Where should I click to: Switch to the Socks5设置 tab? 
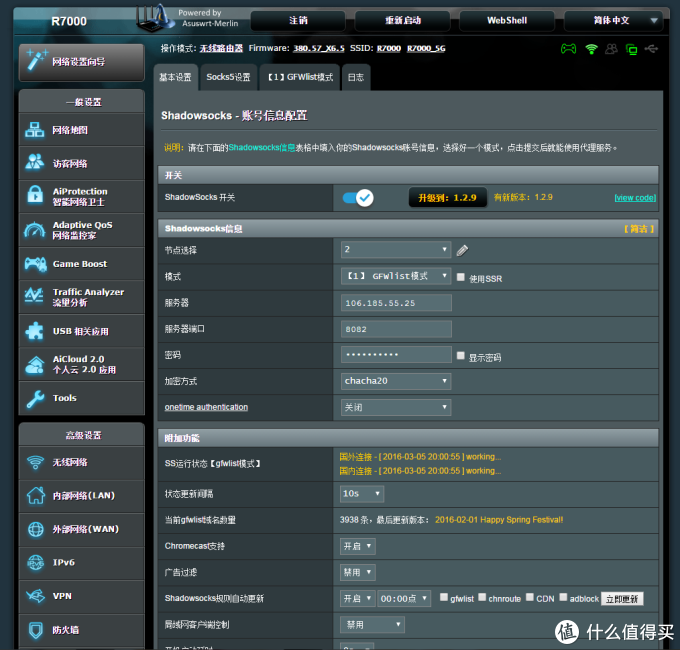tap(228, 77)
